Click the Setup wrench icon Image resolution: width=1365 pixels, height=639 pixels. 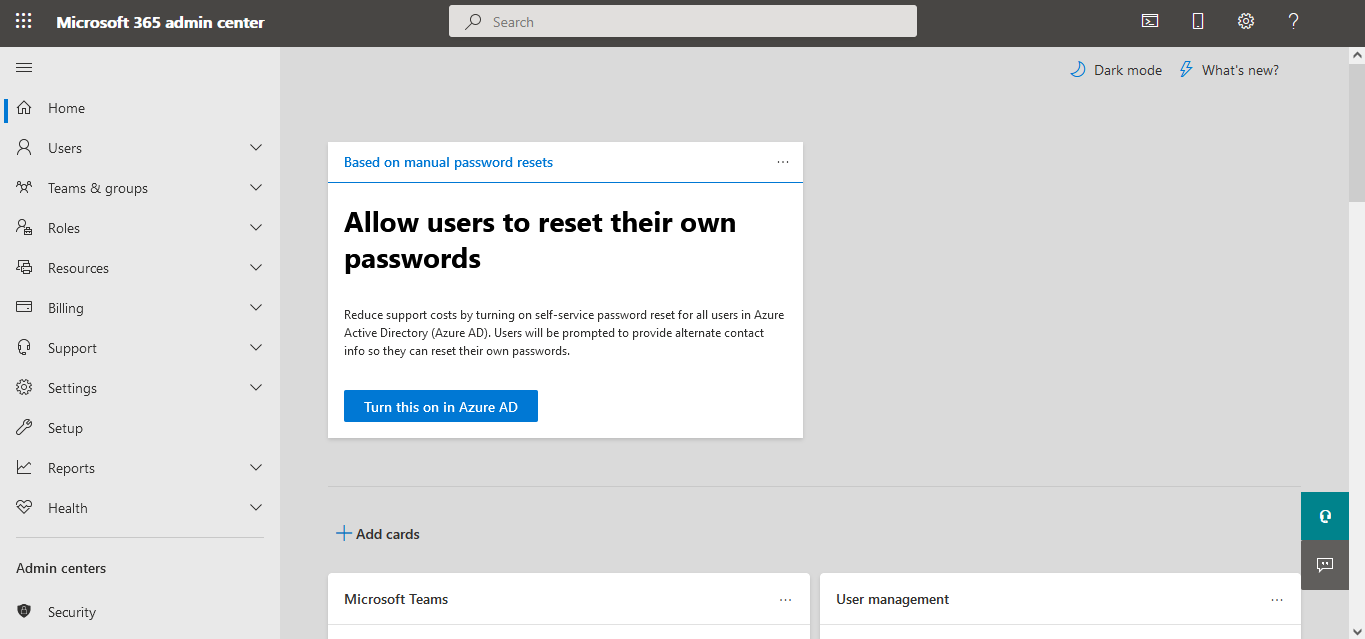25,428
